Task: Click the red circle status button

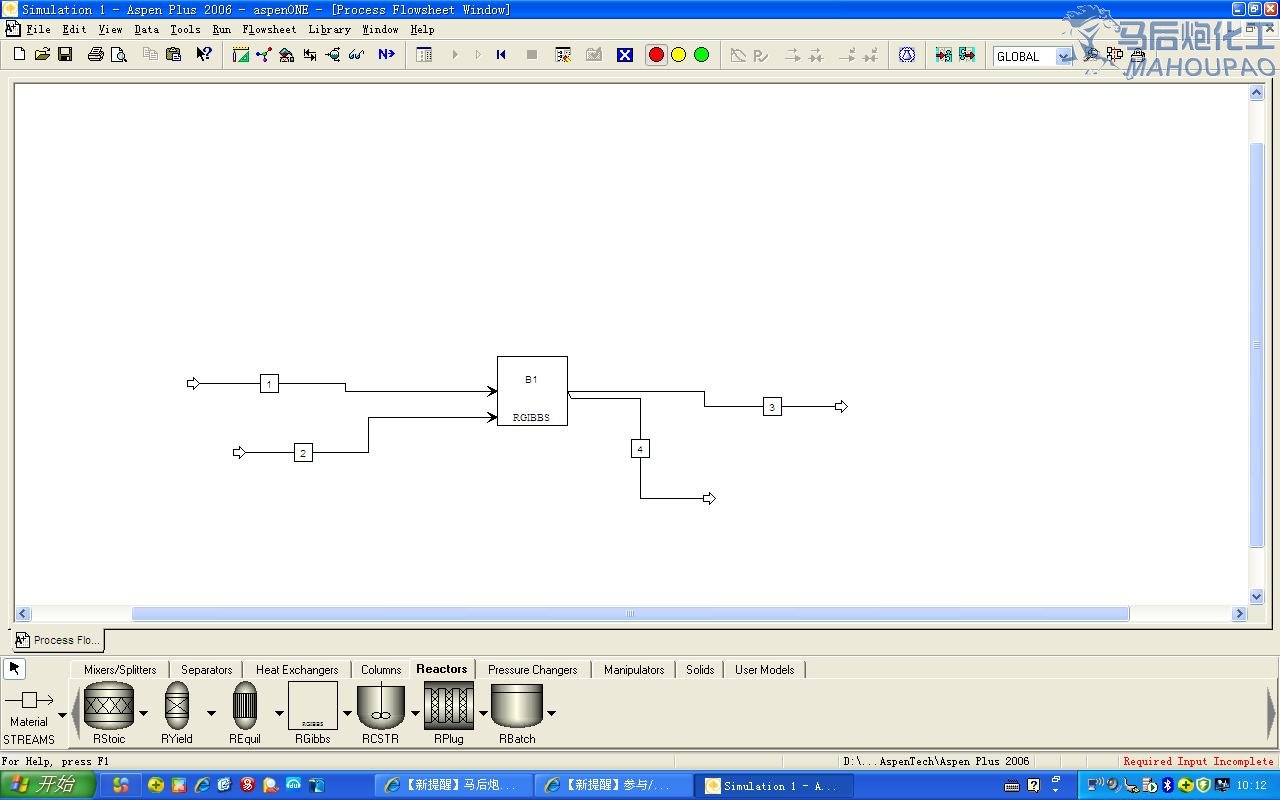Action: click(657, 55)
